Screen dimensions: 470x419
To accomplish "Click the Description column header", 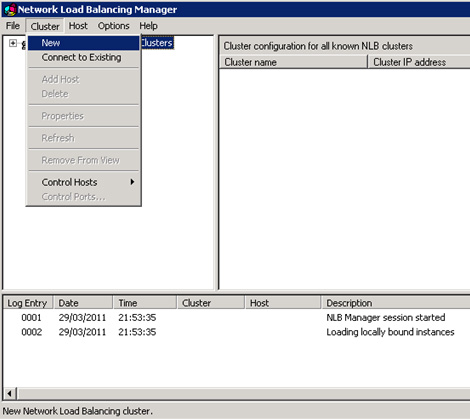I will (x=396, y=303).
